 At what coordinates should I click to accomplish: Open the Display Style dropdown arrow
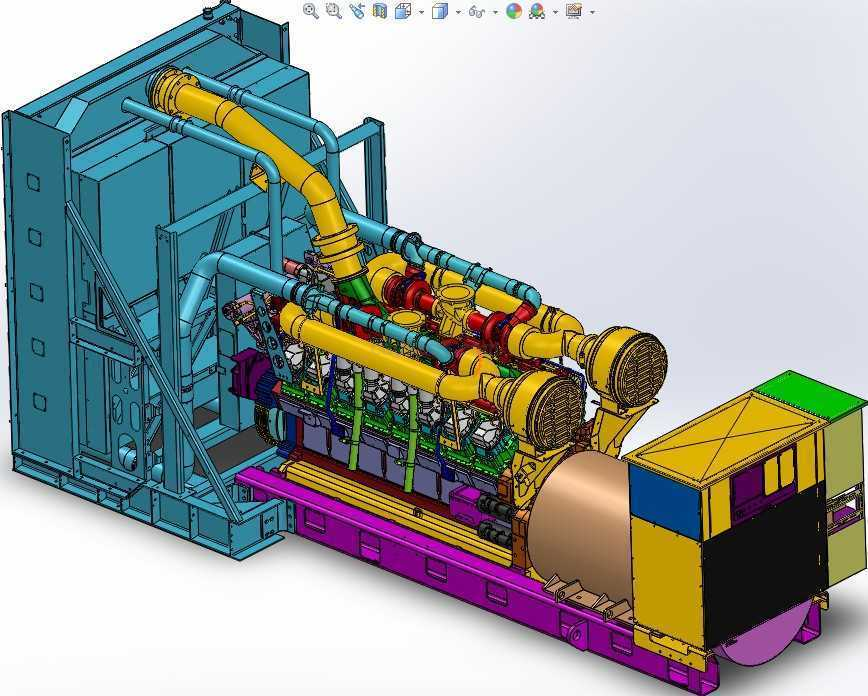[457, 12]
